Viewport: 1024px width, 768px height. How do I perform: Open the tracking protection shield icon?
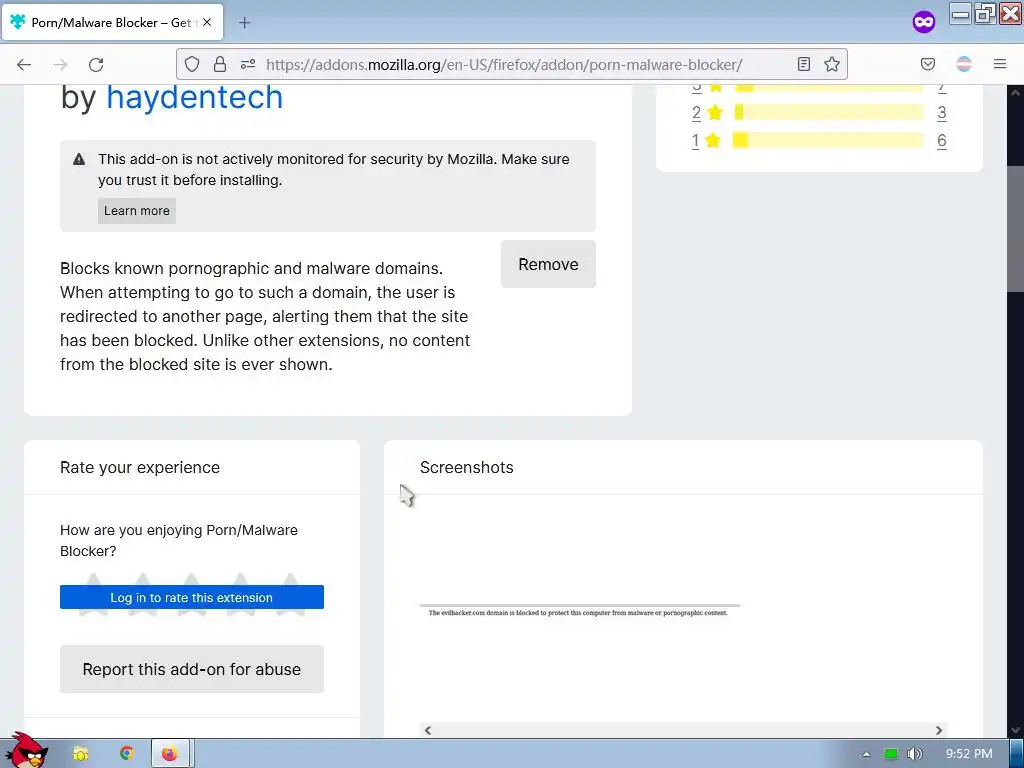[191, 64]
